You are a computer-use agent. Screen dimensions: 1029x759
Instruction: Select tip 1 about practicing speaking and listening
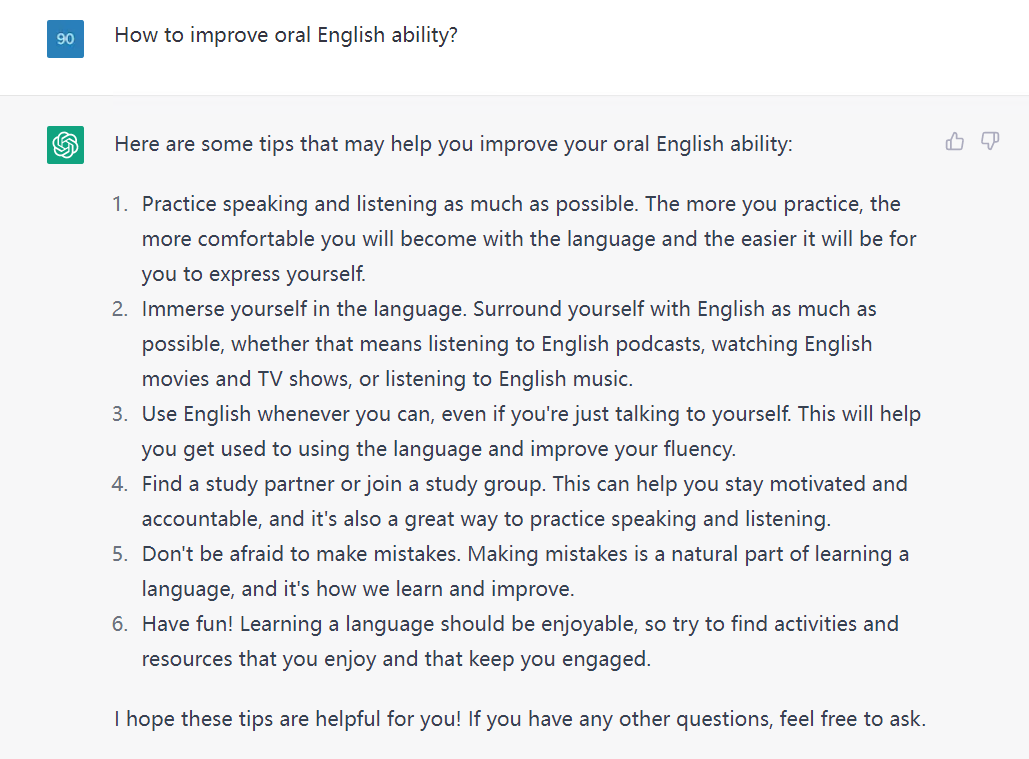pyautogui.click(x=529, y=239)
